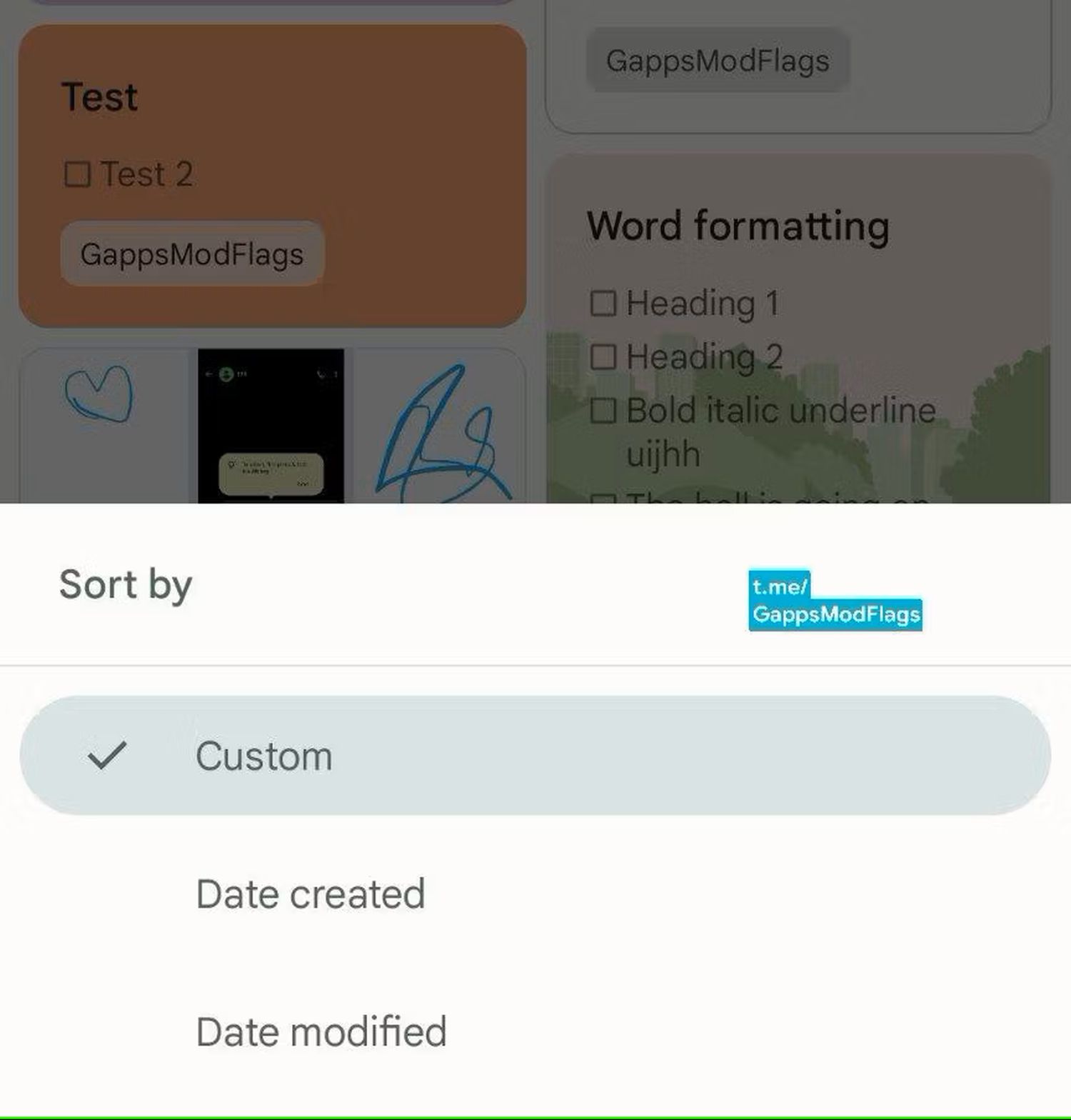Check the Bold italic underline checkbox
Viewport: 1071px width, 1120px height.
[603, 411]
